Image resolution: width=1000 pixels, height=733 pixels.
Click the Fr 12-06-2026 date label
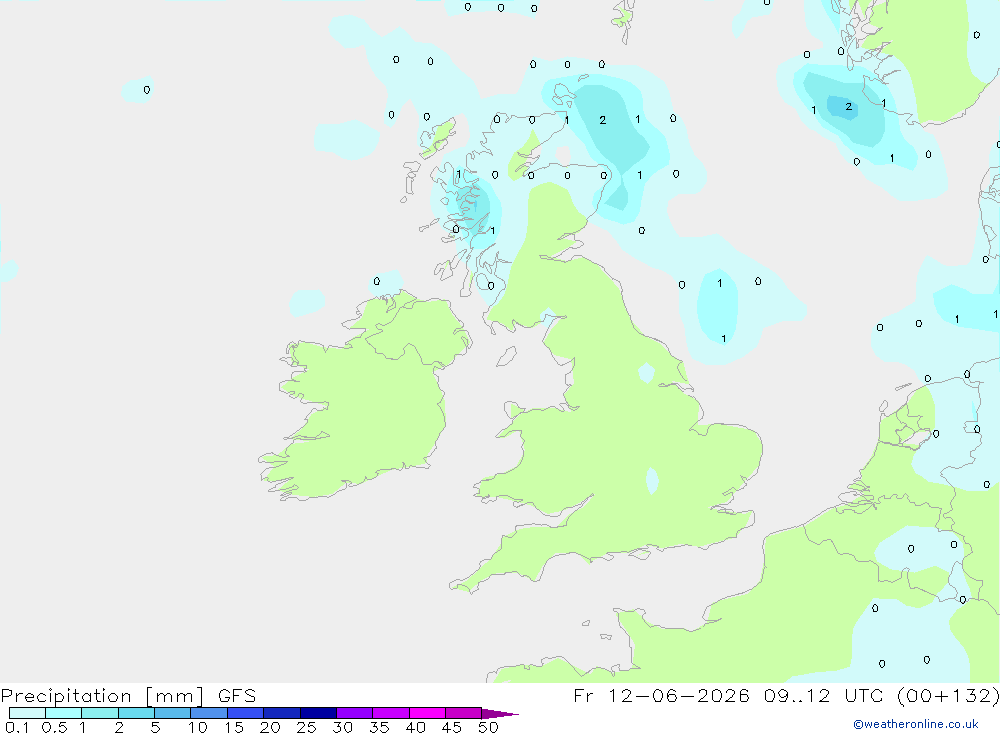pos(661,696)
